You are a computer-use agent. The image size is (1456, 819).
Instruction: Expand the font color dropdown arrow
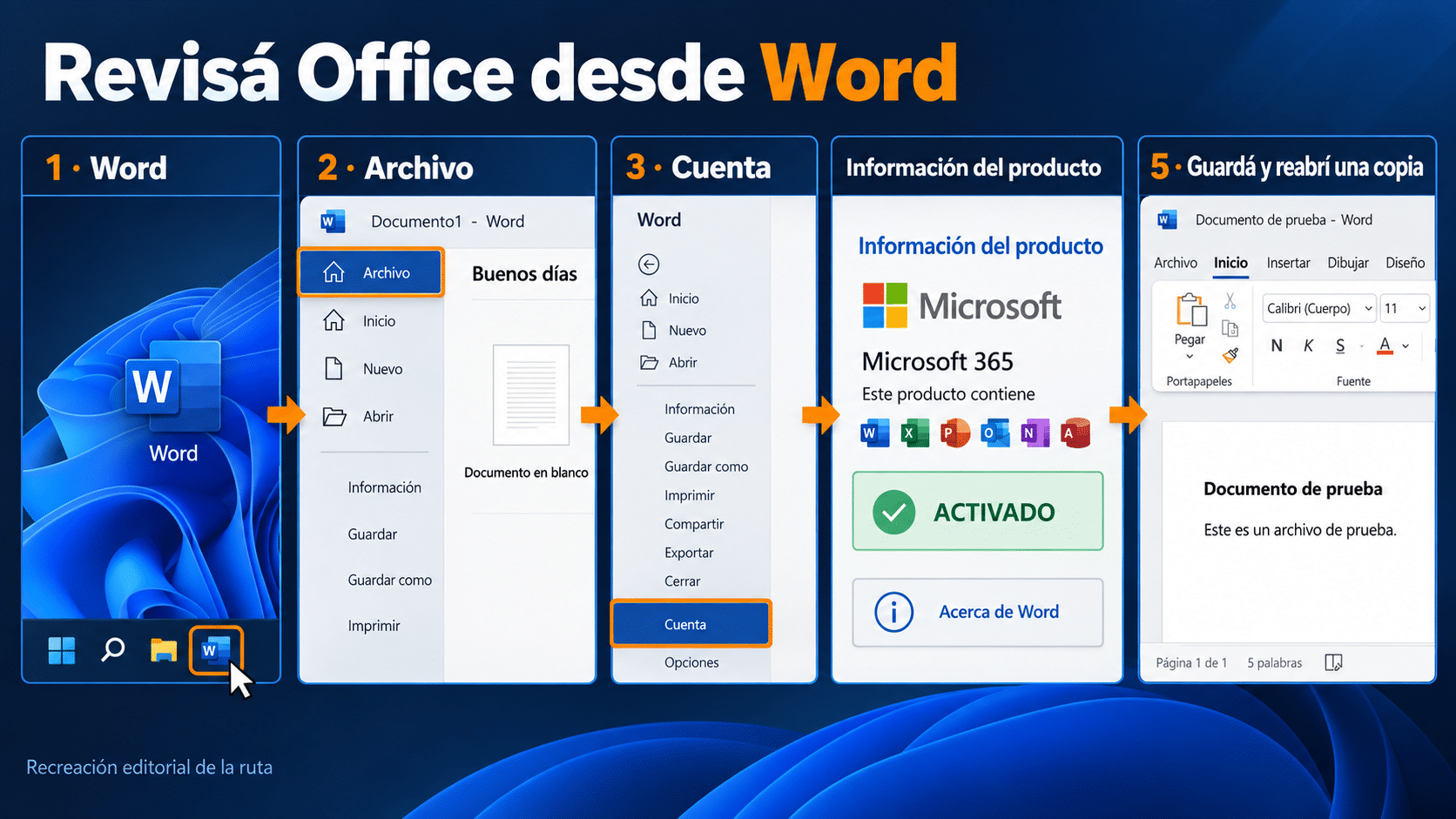[x=1405, y=346]
